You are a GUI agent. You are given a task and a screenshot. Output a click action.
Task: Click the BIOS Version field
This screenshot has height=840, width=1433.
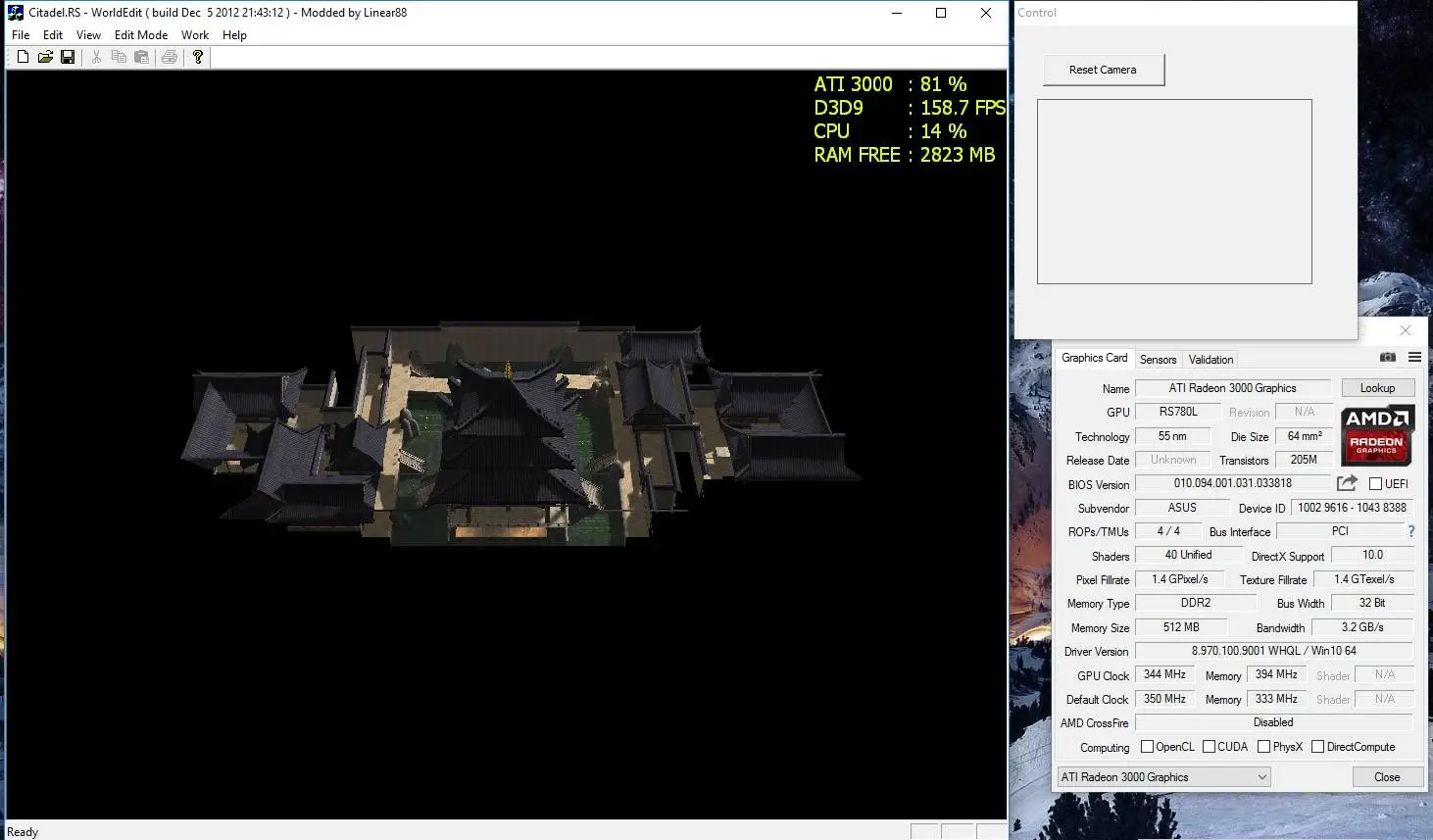(x=1232, y=483)
